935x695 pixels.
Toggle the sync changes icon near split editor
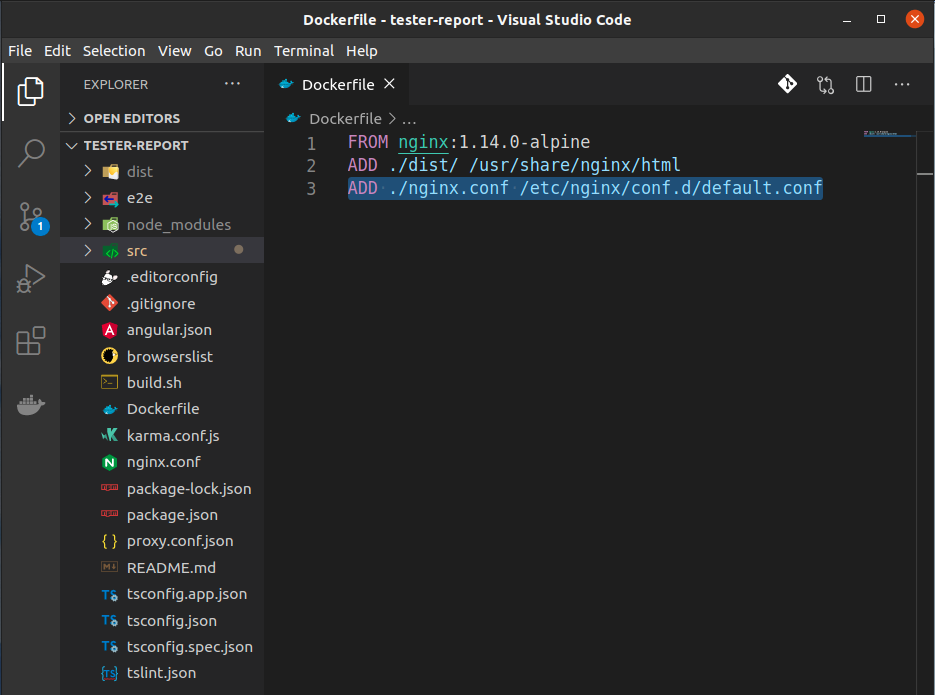pyautogui.click(x=825, y=84)
